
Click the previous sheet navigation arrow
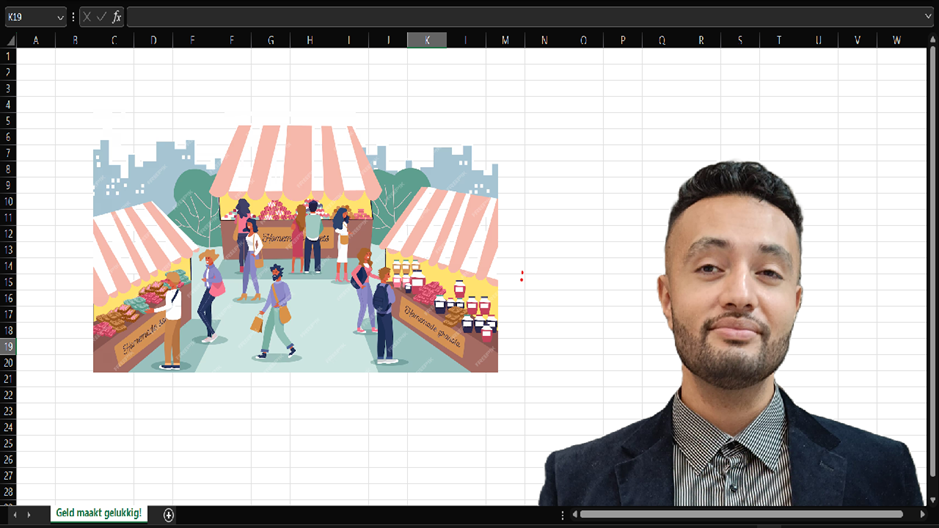14,515
